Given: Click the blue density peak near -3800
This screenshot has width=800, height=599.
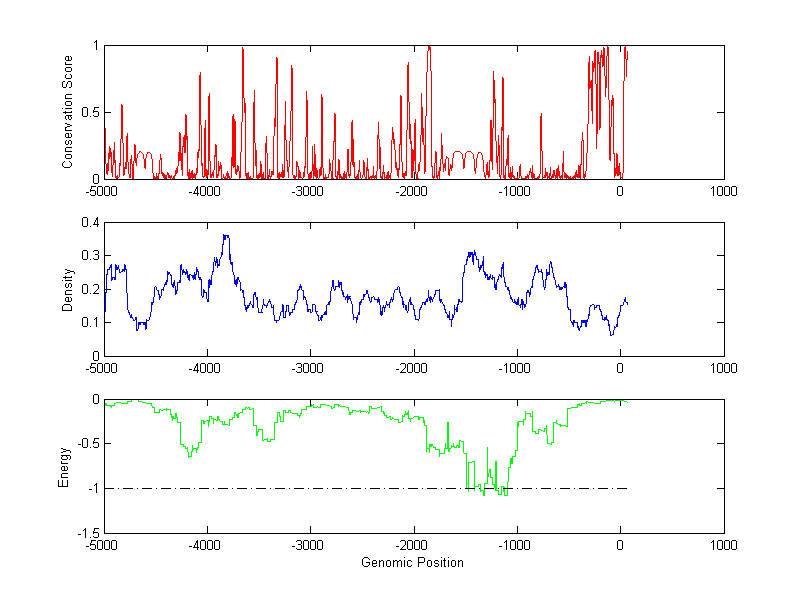Looking at the screenshot, I should pyautogui.click(x=226, y=237).
